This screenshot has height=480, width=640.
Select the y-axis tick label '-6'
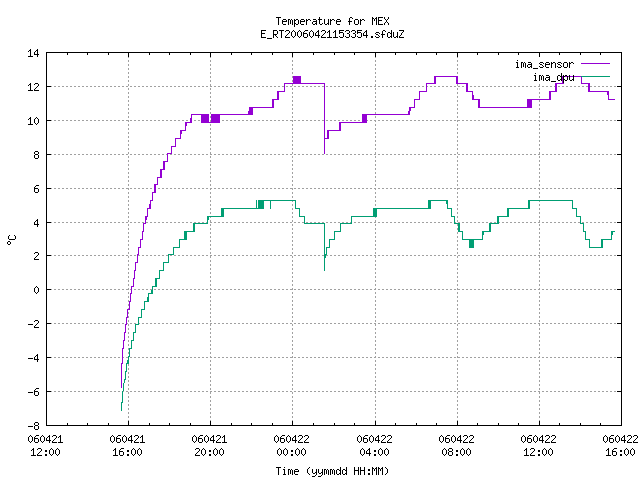tap(33, 392)
